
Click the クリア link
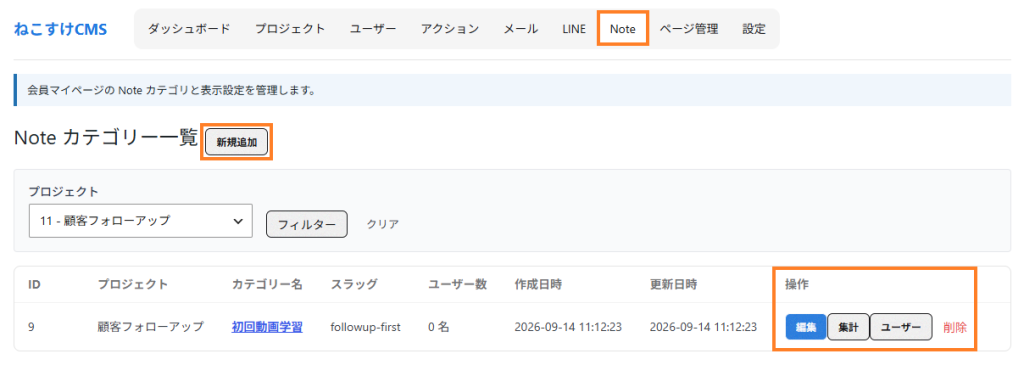383,224
